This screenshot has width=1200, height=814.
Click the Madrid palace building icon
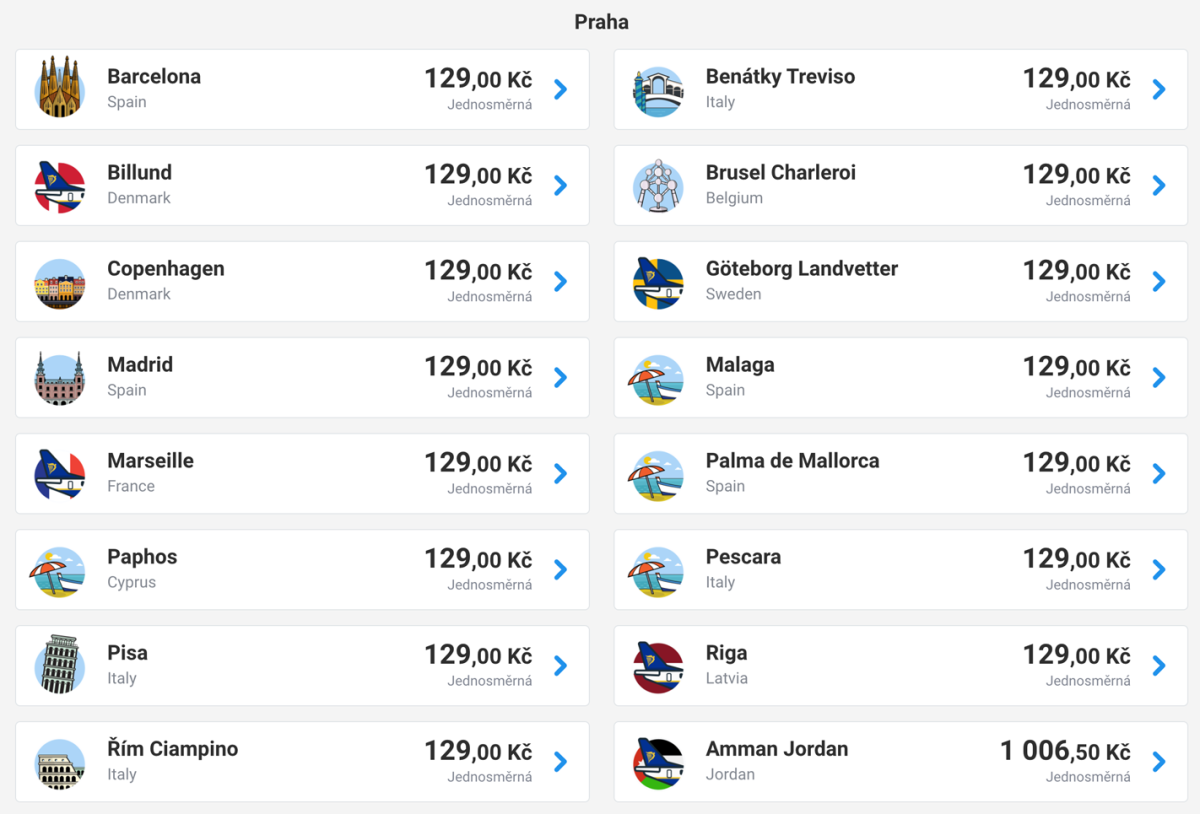[60, 378]
